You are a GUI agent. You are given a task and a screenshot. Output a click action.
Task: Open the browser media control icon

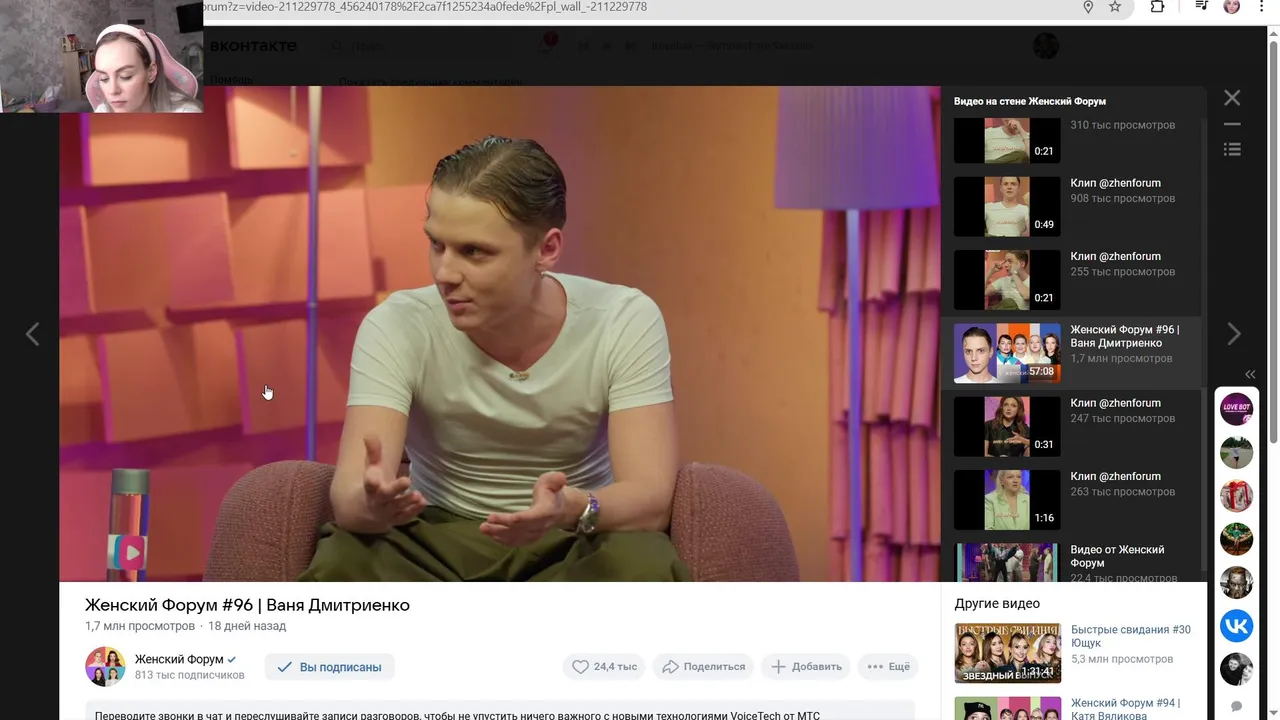(1203, 7)
